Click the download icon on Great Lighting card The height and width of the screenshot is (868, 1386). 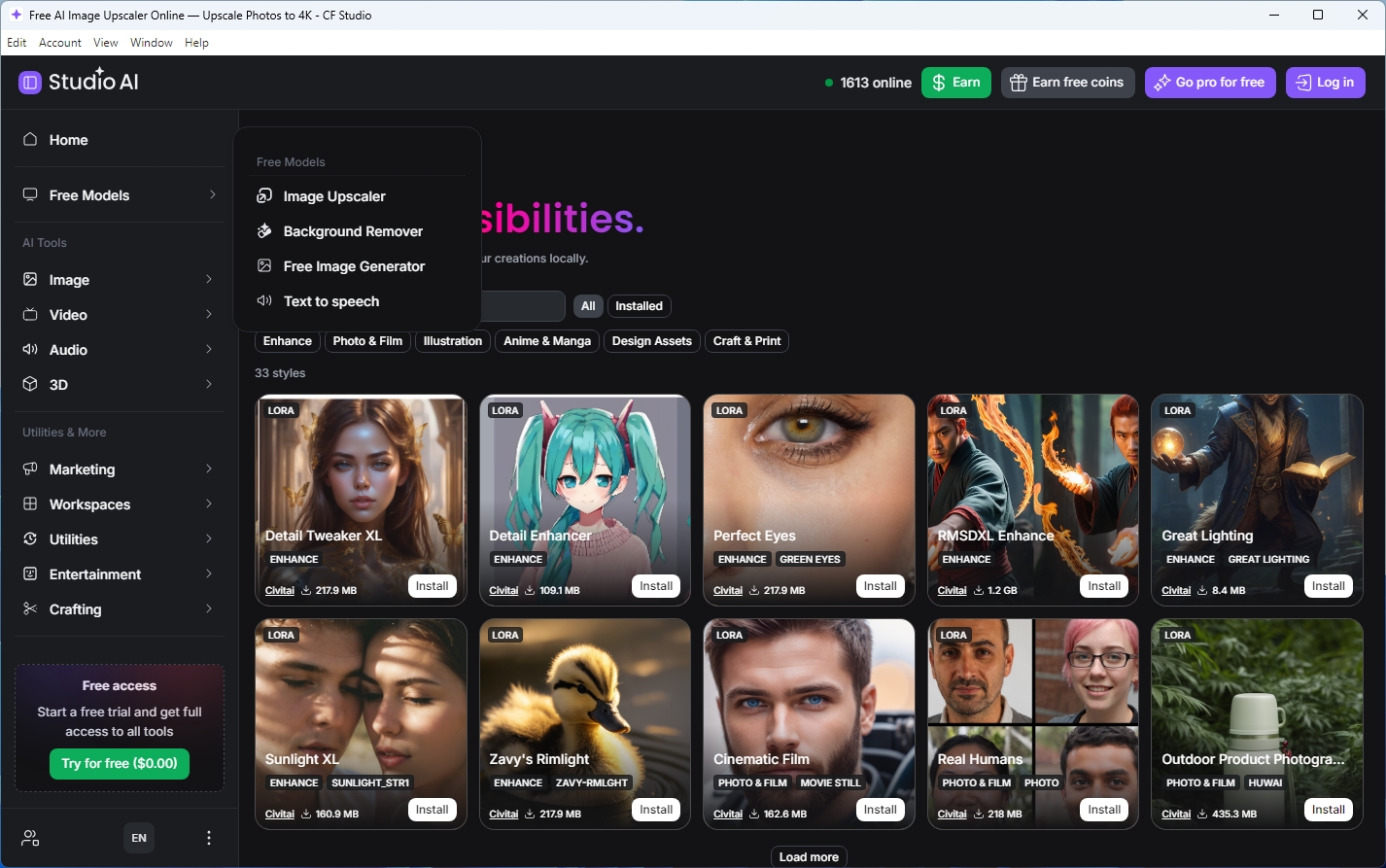click(1202, 590)
